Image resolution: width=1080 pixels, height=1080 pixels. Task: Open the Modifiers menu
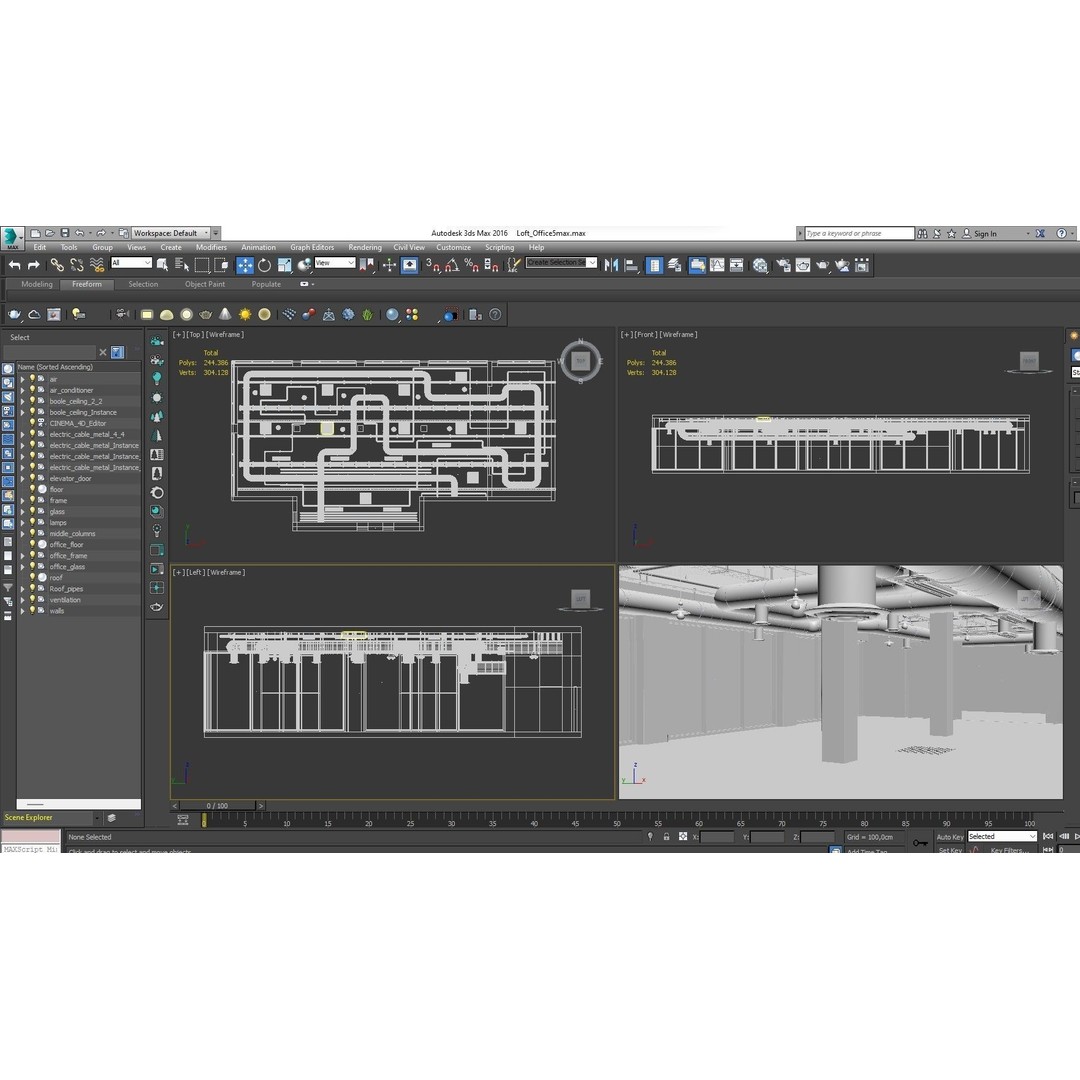(x=211, y=247)
